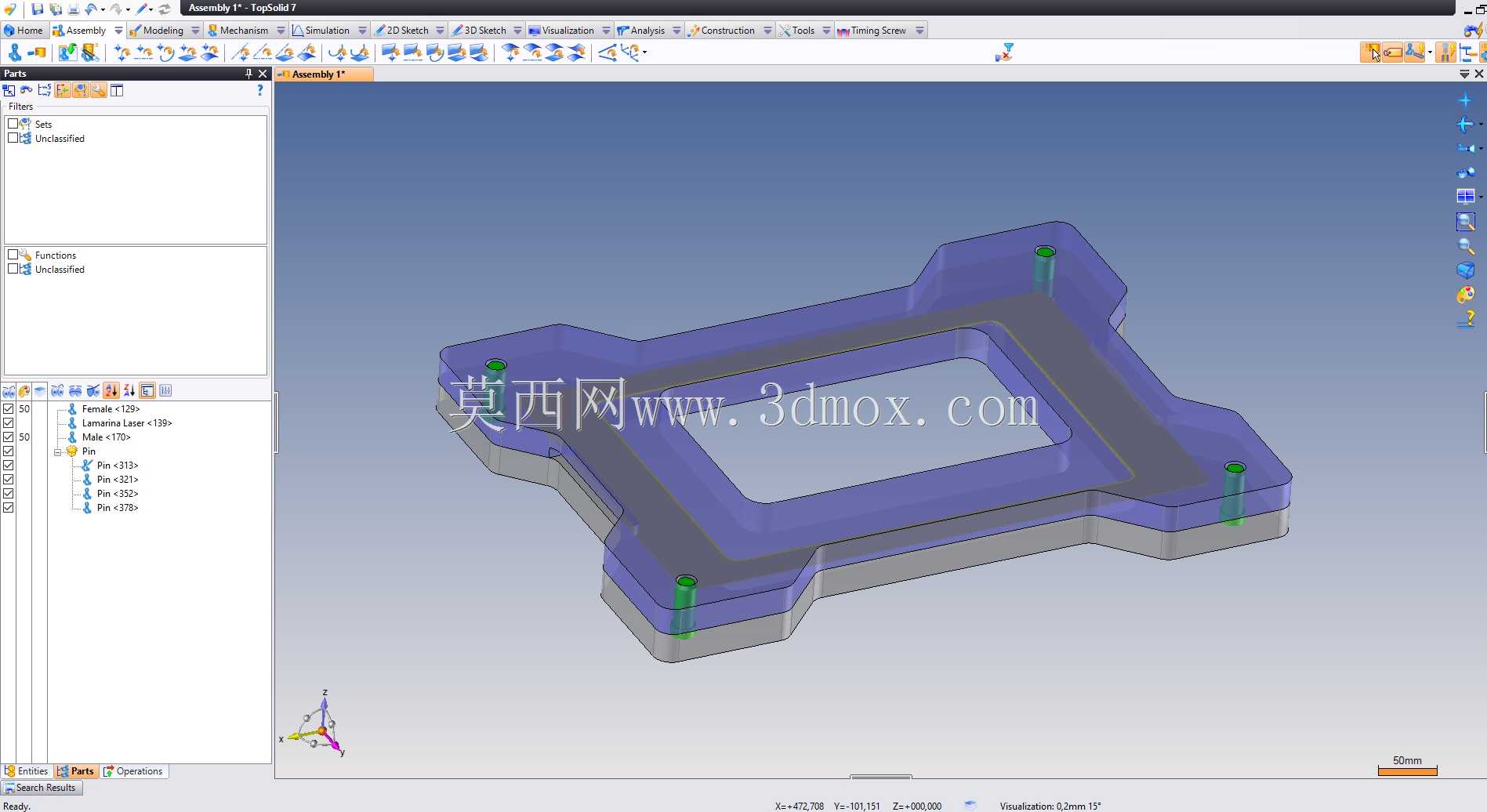Open dropdown next to the undo arrow
The width and height of the screenshot is (1487, 812).
(103, 9)
